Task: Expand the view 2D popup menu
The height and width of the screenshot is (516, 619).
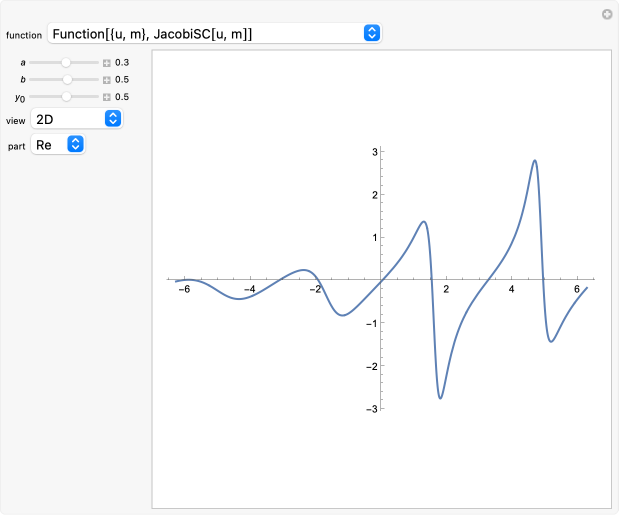Action: [x=77, y=118]
